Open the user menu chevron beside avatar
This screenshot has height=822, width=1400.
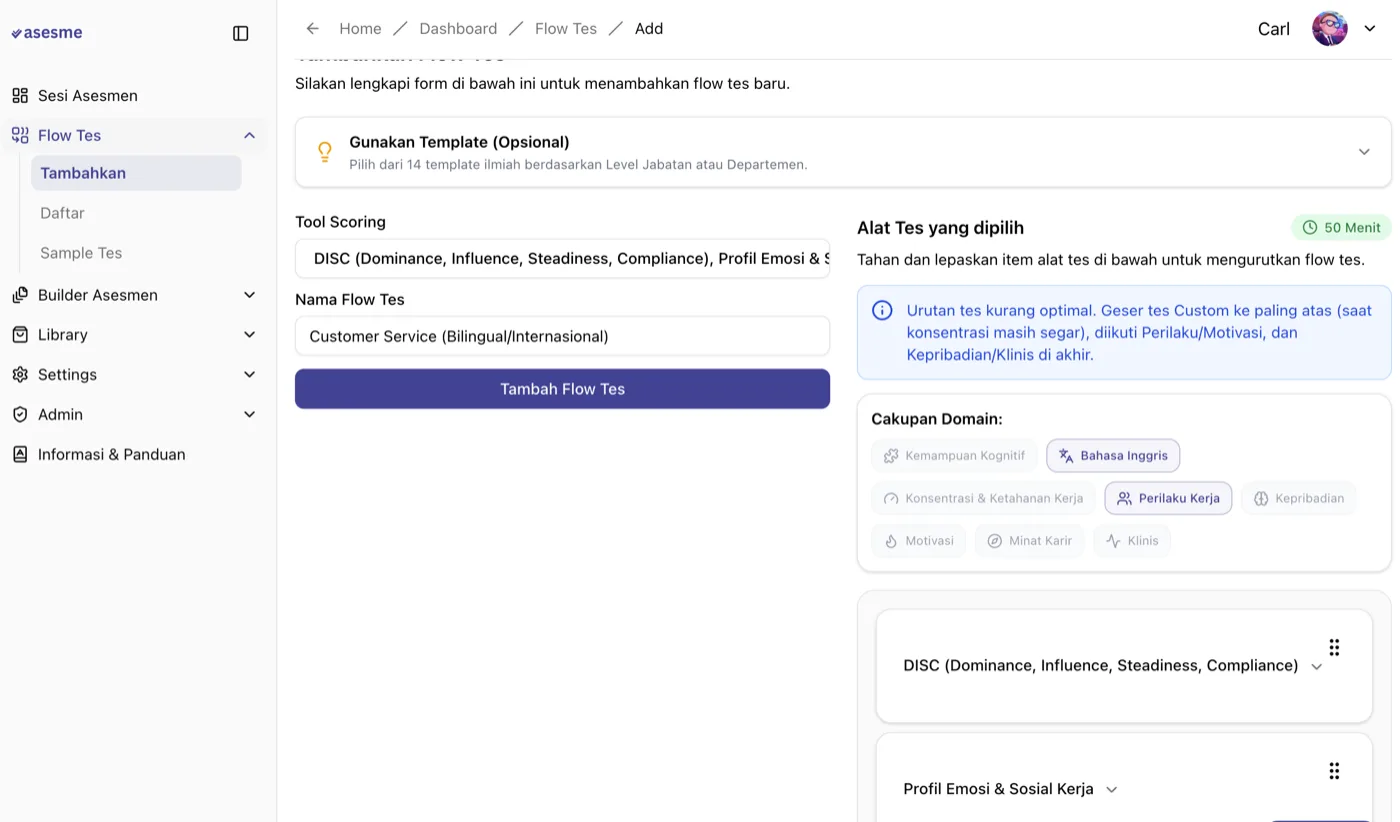pyautogui.click(x=1370, y=29)
